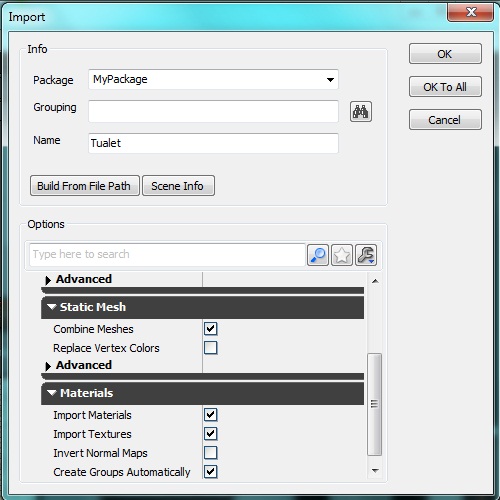The image size is (500, 500).
Task: Uncheck the Combine Meshes checkbox
Action: click(211, 329)
